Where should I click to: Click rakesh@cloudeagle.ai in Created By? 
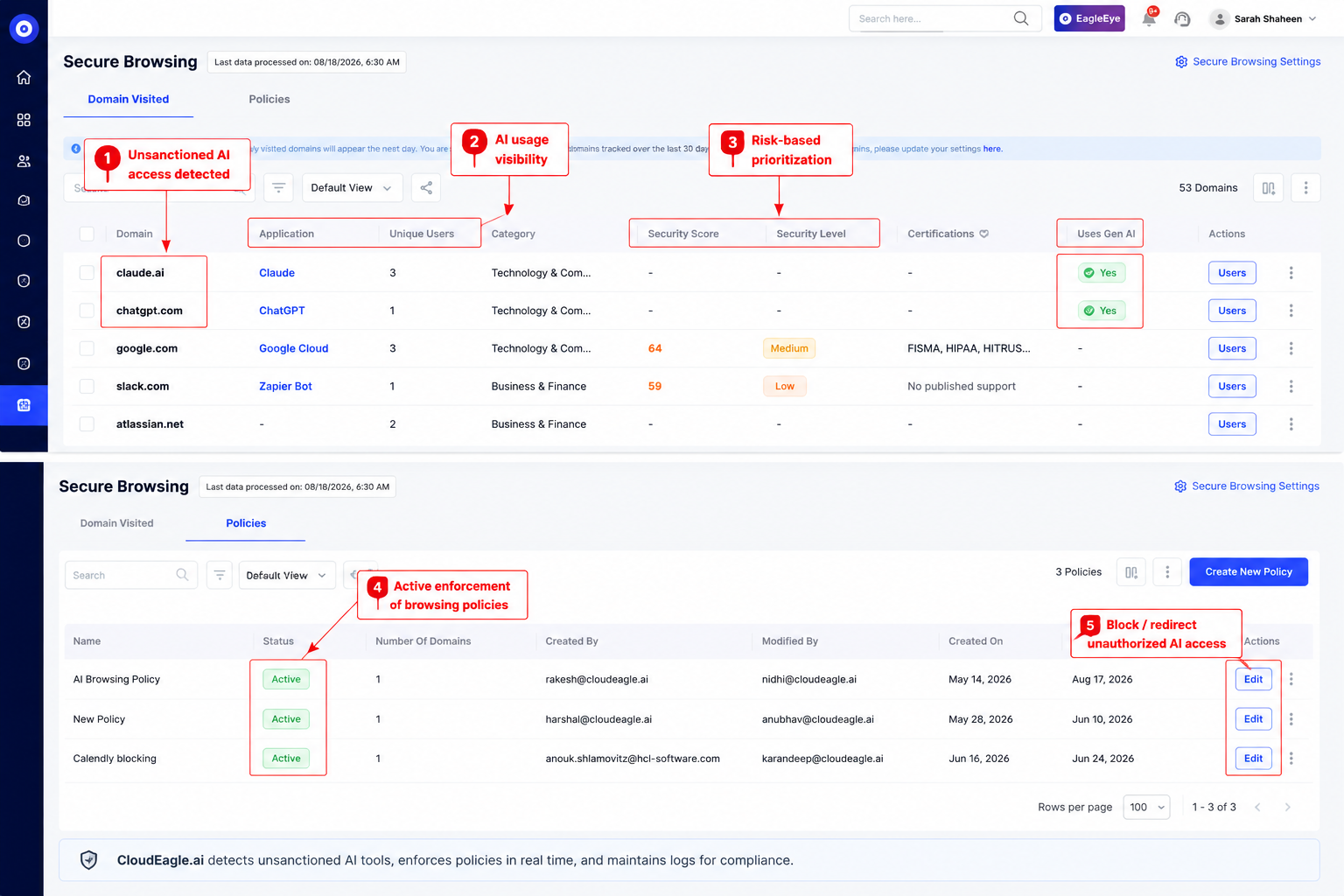597,679
